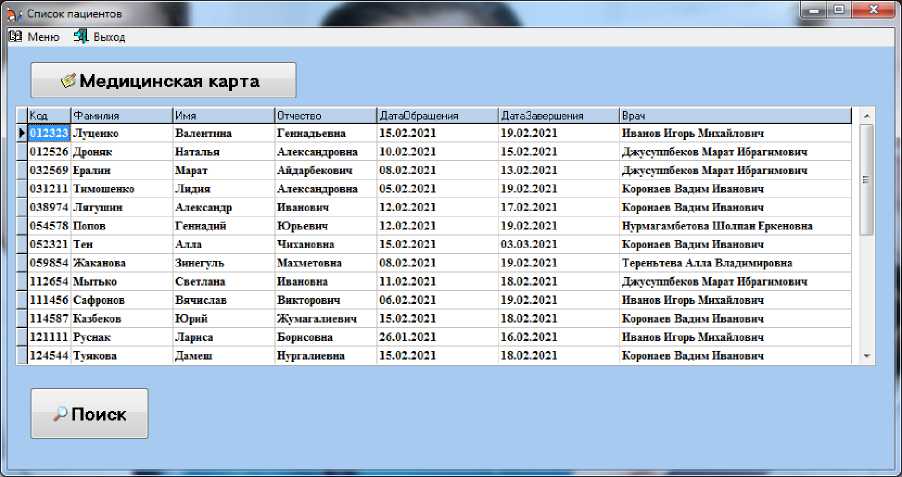Screen dimensions: 902x477
Task: Open the Медицинская карта button
Action: 163,81
